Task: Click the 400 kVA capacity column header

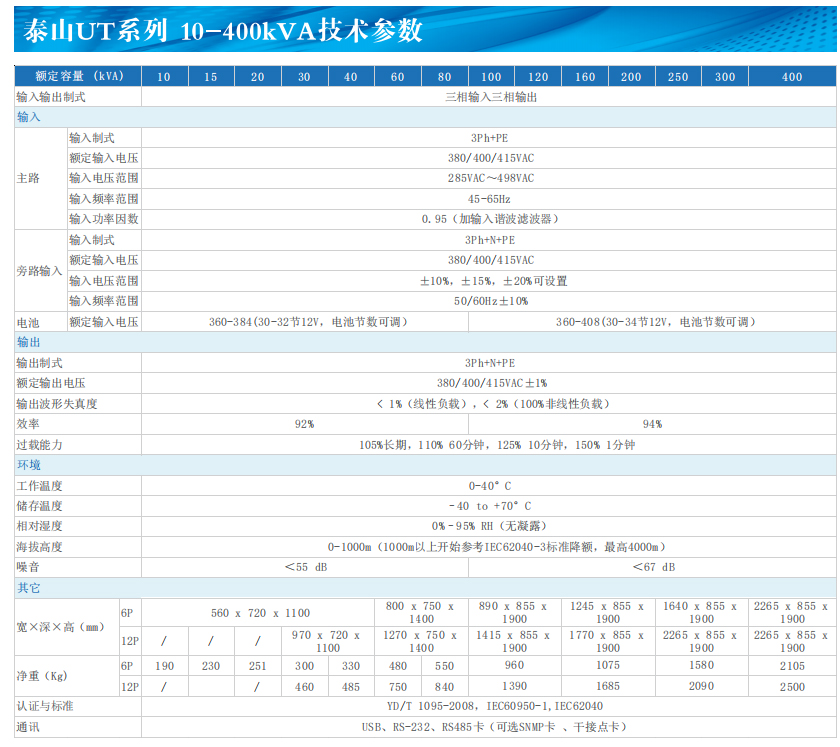Action: pos(791,77)
